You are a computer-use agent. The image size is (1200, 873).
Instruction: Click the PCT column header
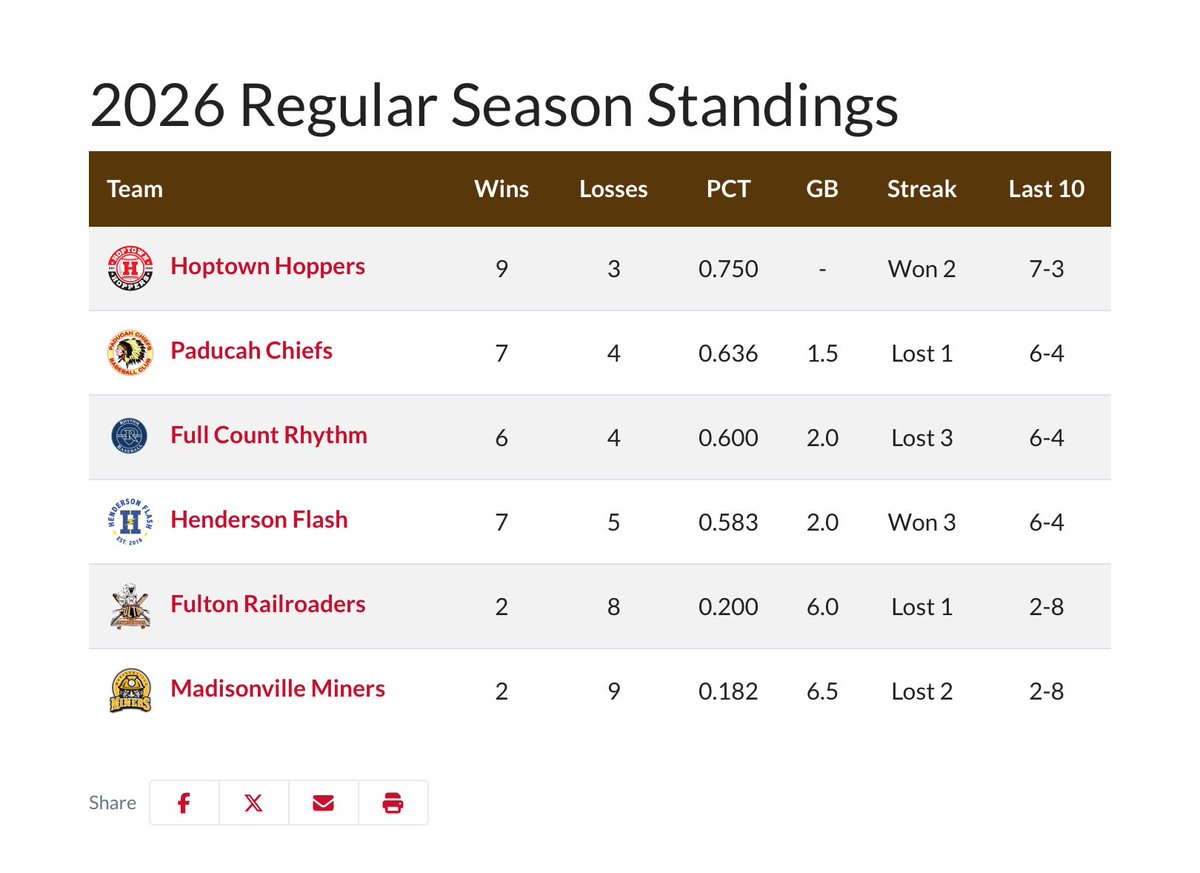(728, 189)
